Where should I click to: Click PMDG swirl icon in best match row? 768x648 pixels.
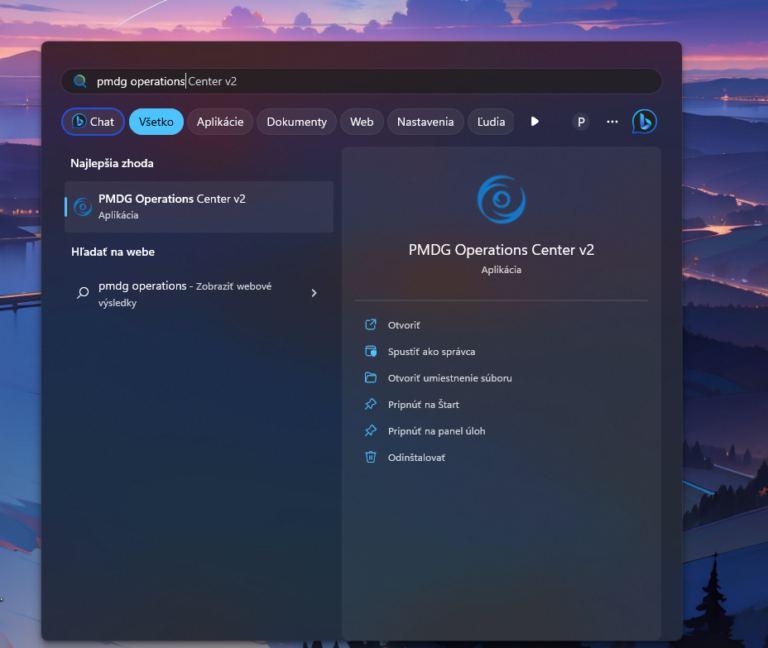click(83, 207)
